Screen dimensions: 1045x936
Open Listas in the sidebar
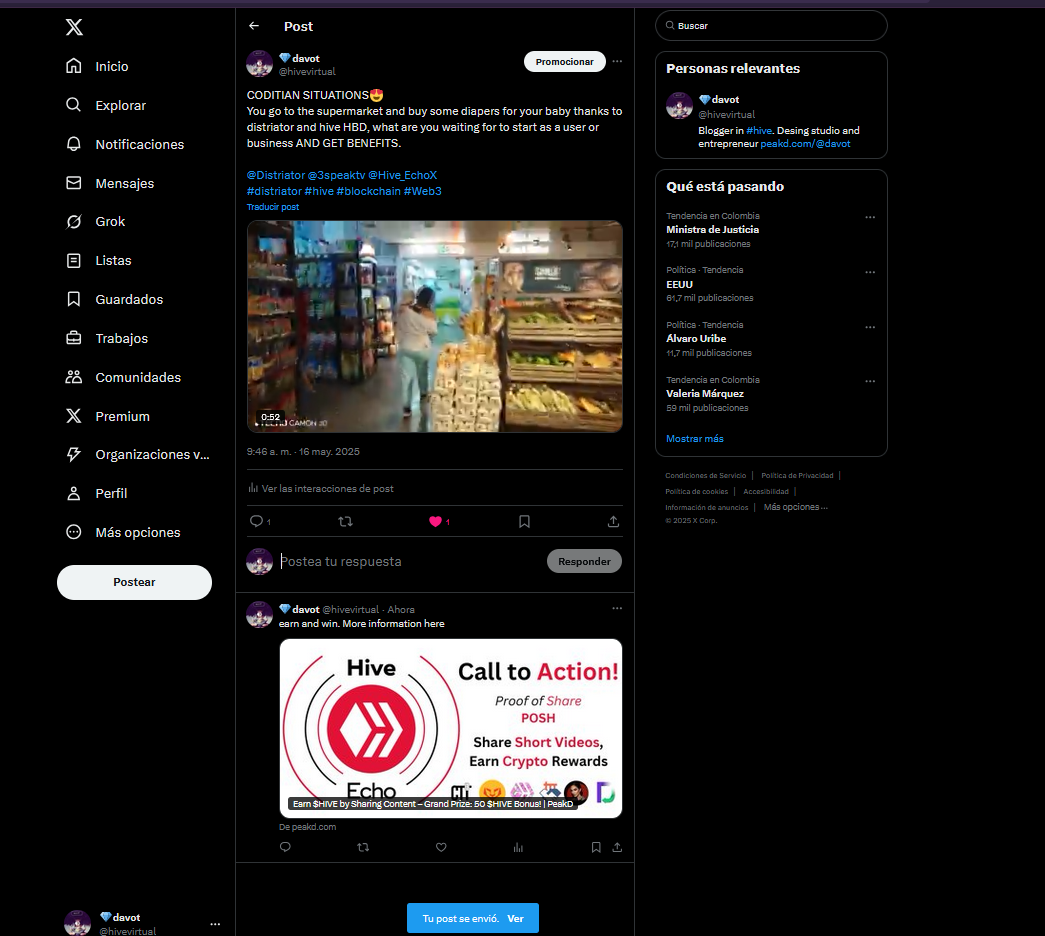[99, 260]
